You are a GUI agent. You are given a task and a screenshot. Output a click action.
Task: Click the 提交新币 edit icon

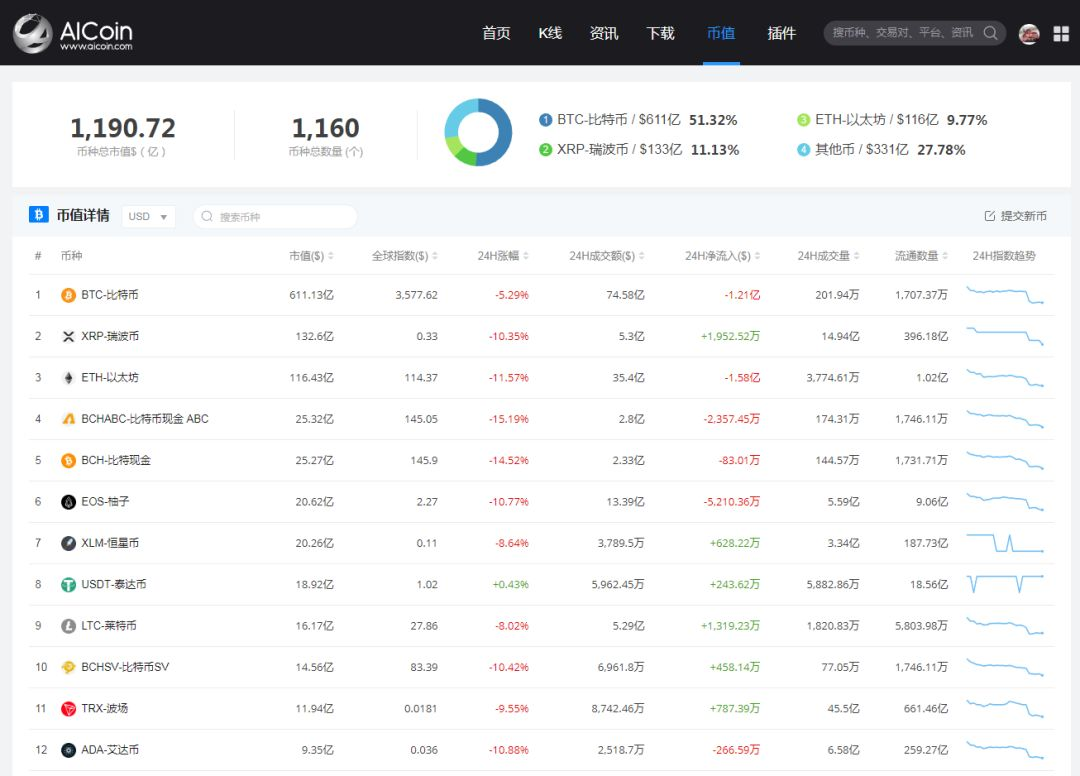989,216
